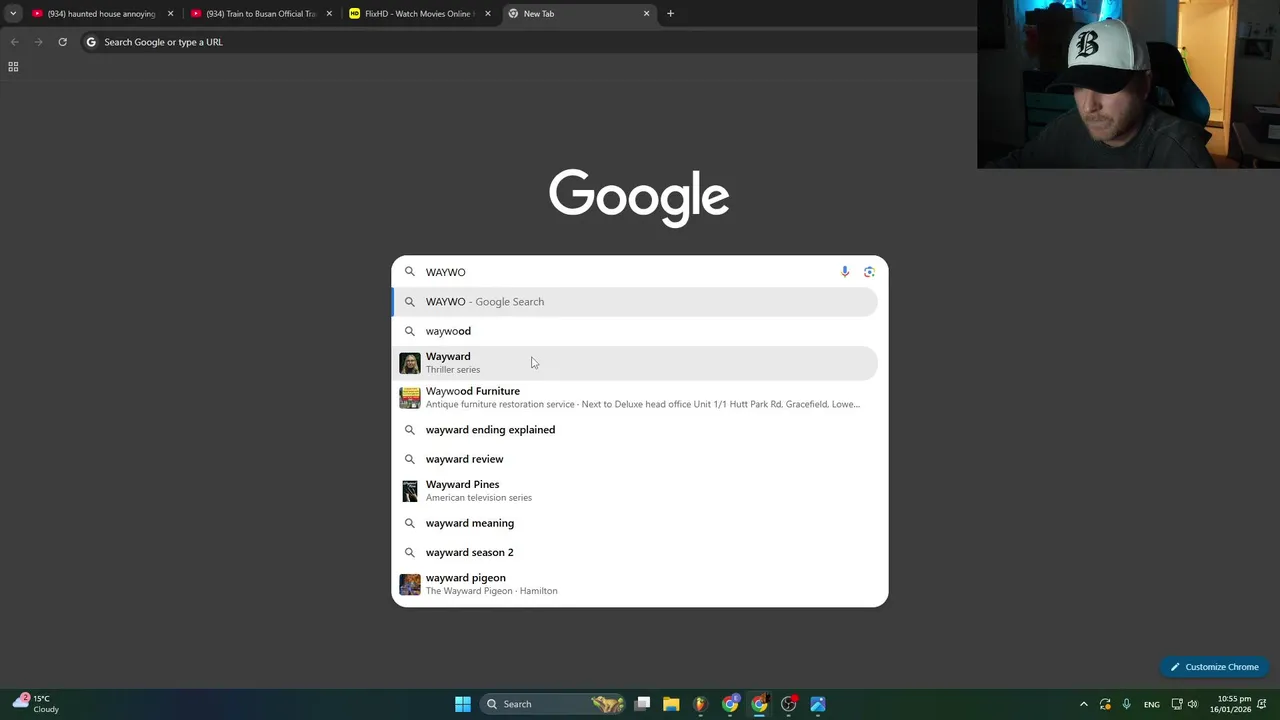This screenshot has width=1280, height=720.
Task: Open the Photos app taskbar icon
Action: pyautogui.click(x=818, y=704)
